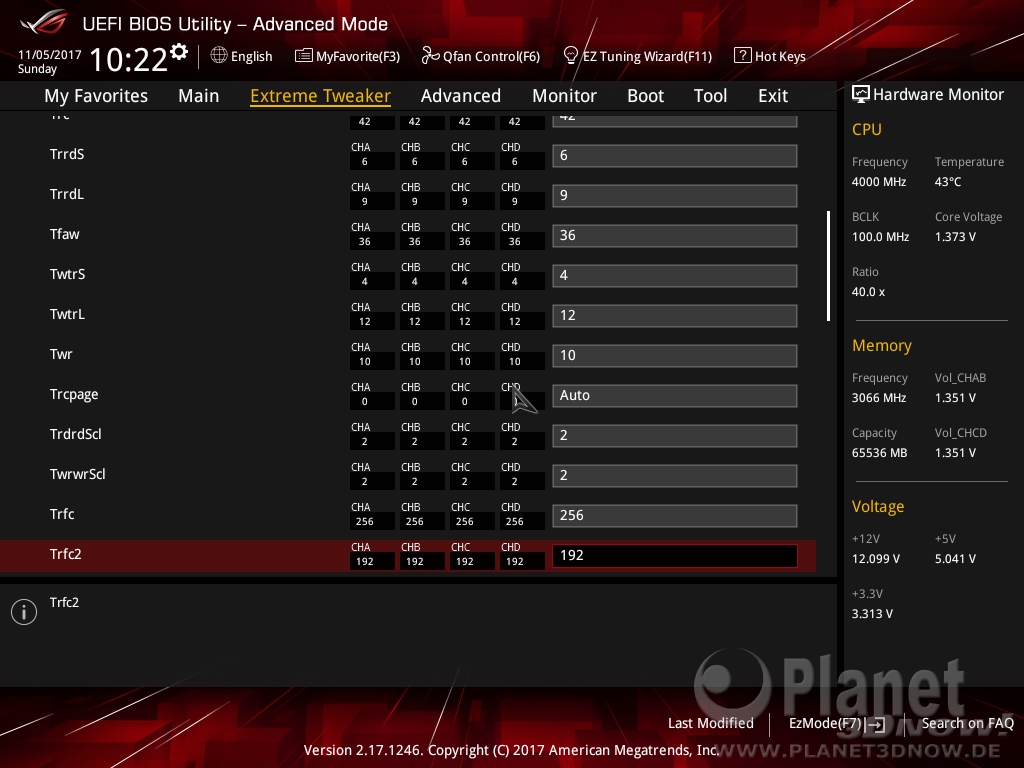Select the TrrdL setting label
The width and height of the screenshot is (1024, 768).
[67, 194]
